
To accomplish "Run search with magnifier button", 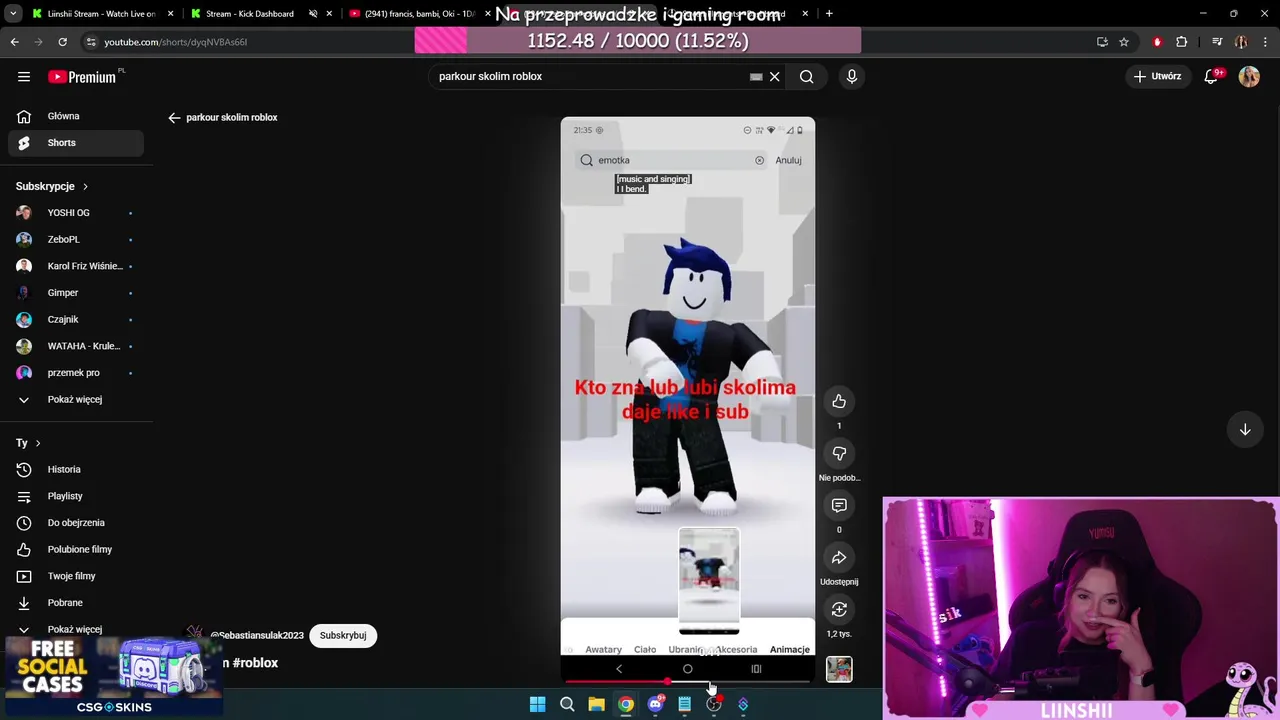I will pos(806,77).
